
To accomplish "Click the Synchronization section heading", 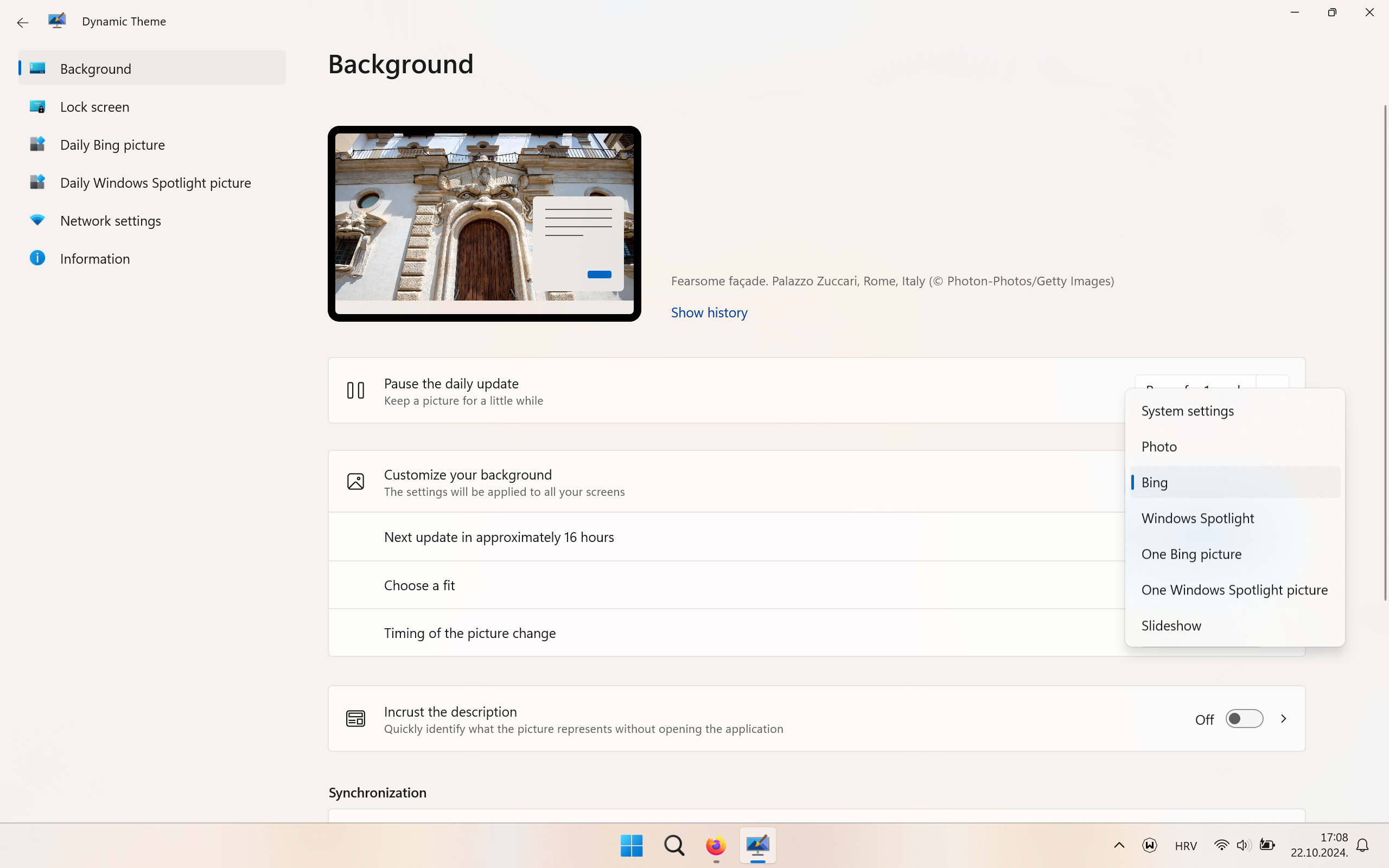I will pyautogui.click(x=377, y=792).
